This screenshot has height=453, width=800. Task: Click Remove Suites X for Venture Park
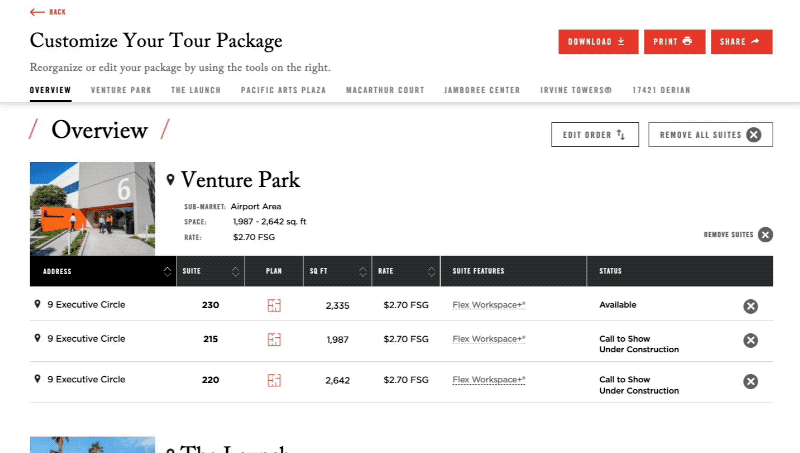[765, 235]
